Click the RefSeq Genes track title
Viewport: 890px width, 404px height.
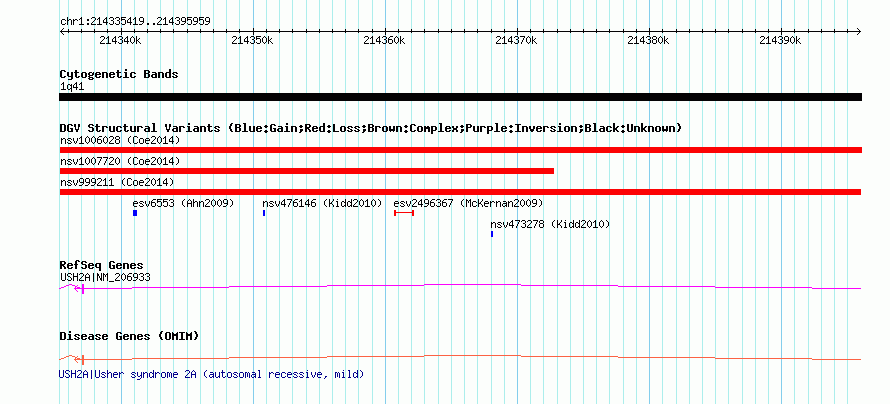point(101,265)
